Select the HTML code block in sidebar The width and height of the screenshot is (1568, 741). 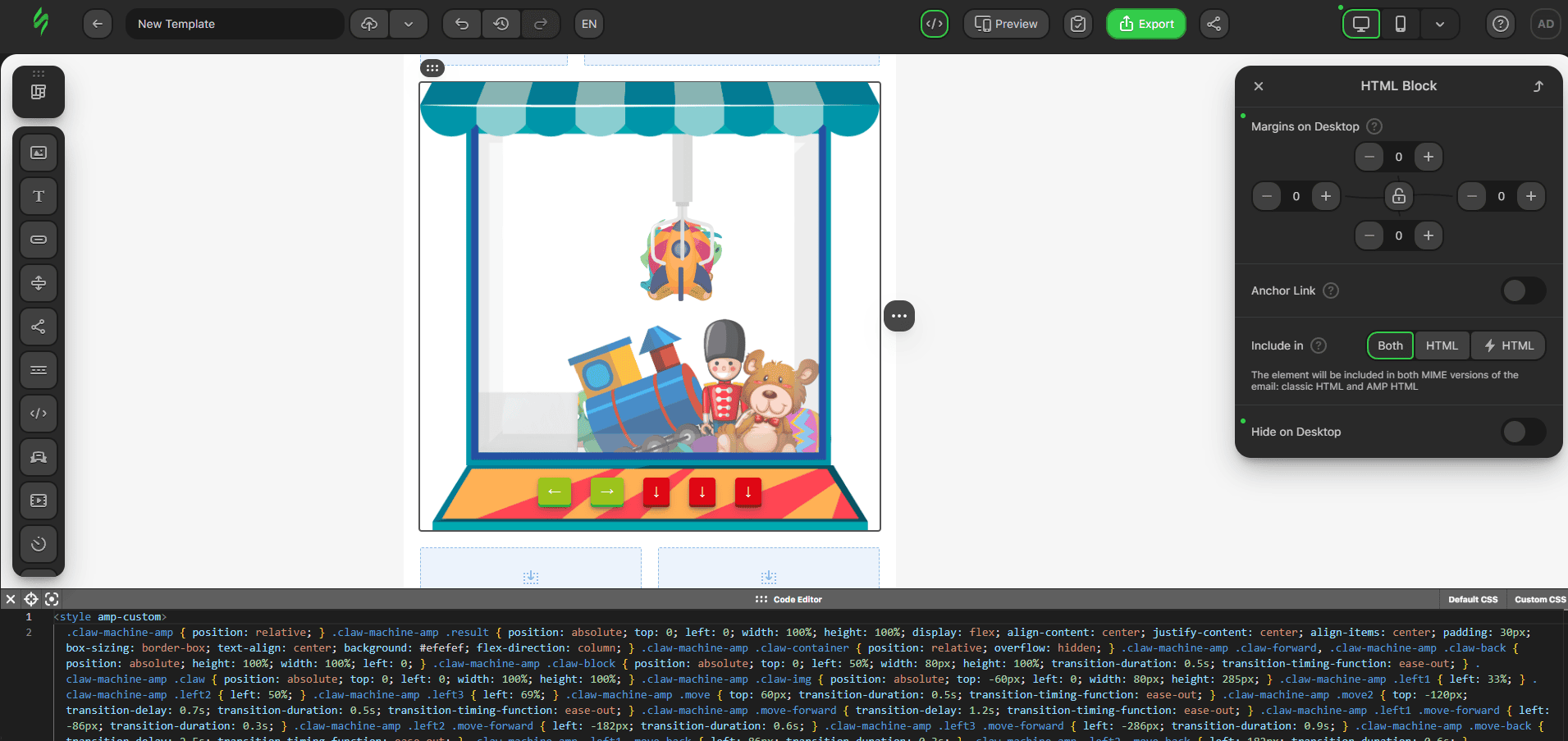39,414
